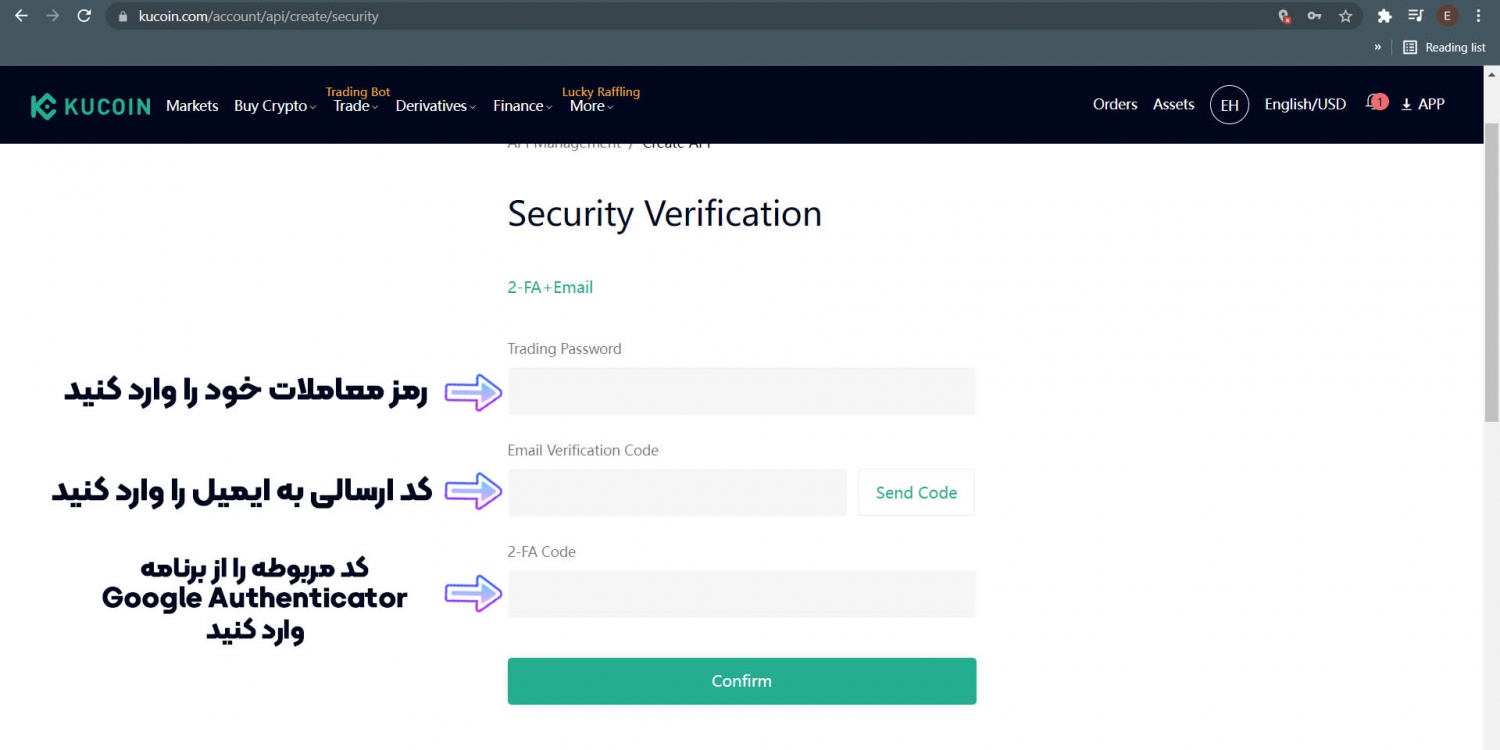Focus the 2-FA Code field
The width and height of the screenshot is (1500, 750).
pos(741,594)
